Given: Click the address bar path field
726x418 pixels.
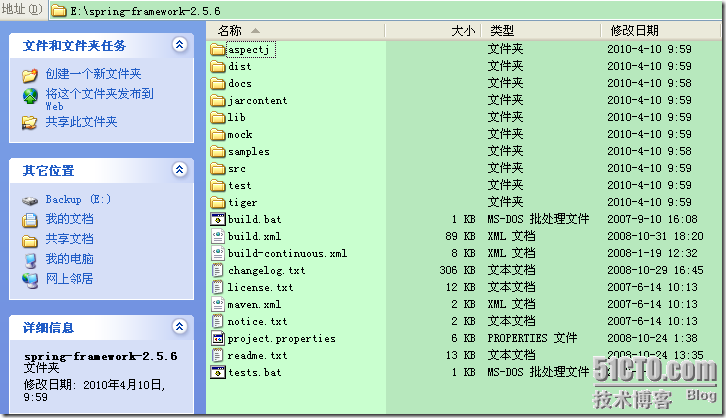Looking at the screenshot, I should 384,10.
